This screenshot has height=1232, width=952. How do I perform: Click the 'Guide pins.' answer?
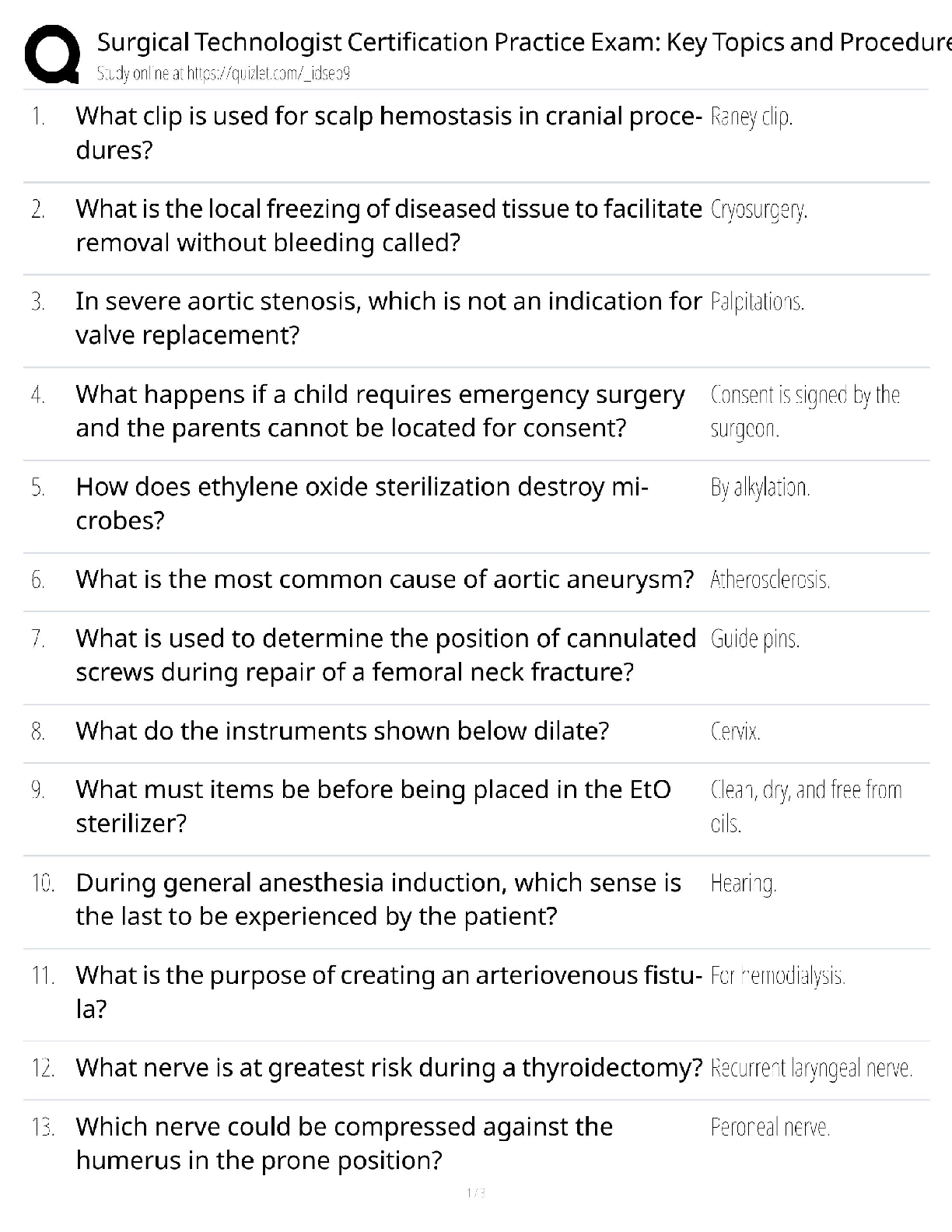coord(755,639)
